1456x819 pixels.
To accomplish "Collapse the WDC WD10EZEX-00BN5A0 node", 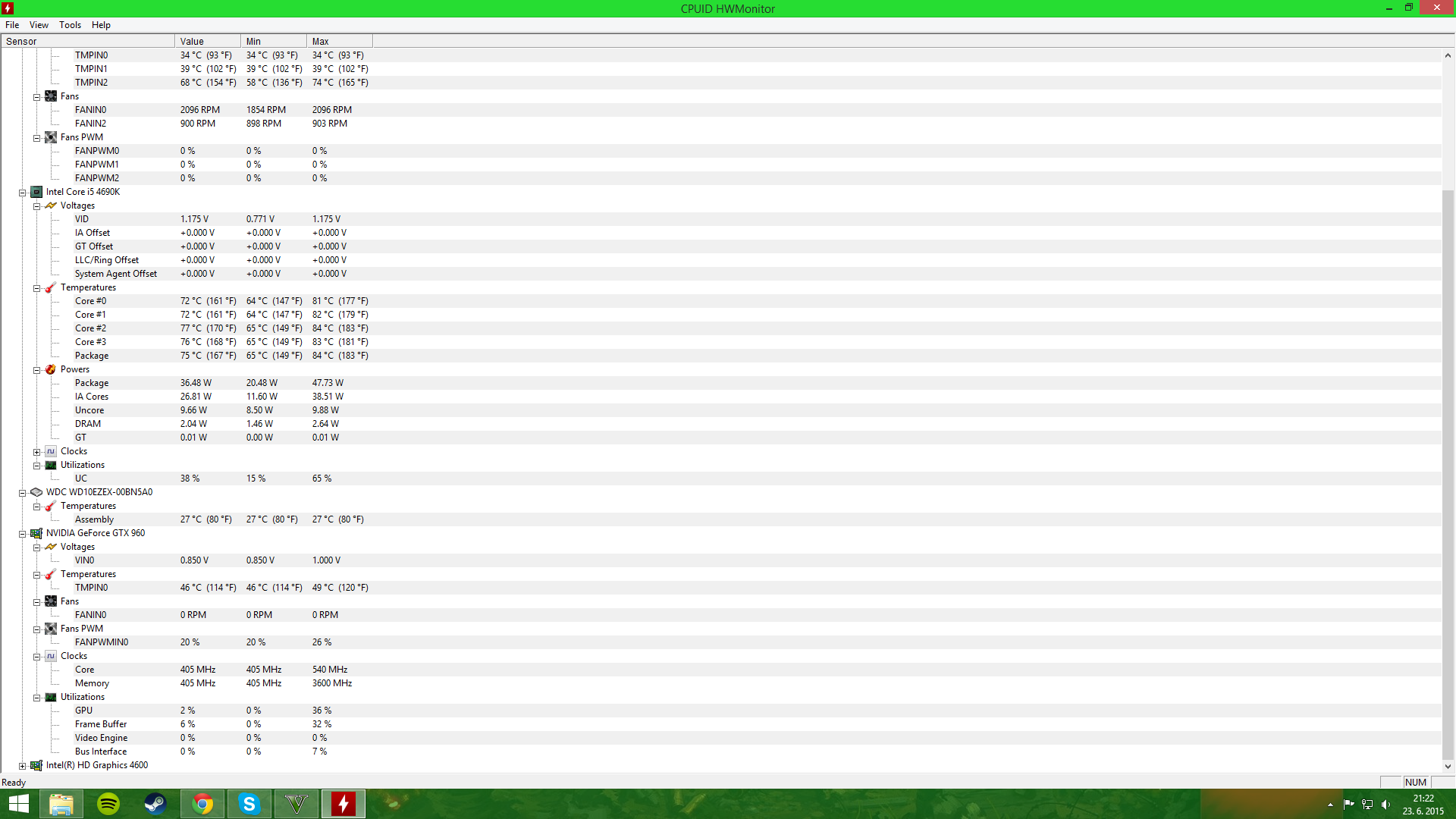I will point(23,493).
